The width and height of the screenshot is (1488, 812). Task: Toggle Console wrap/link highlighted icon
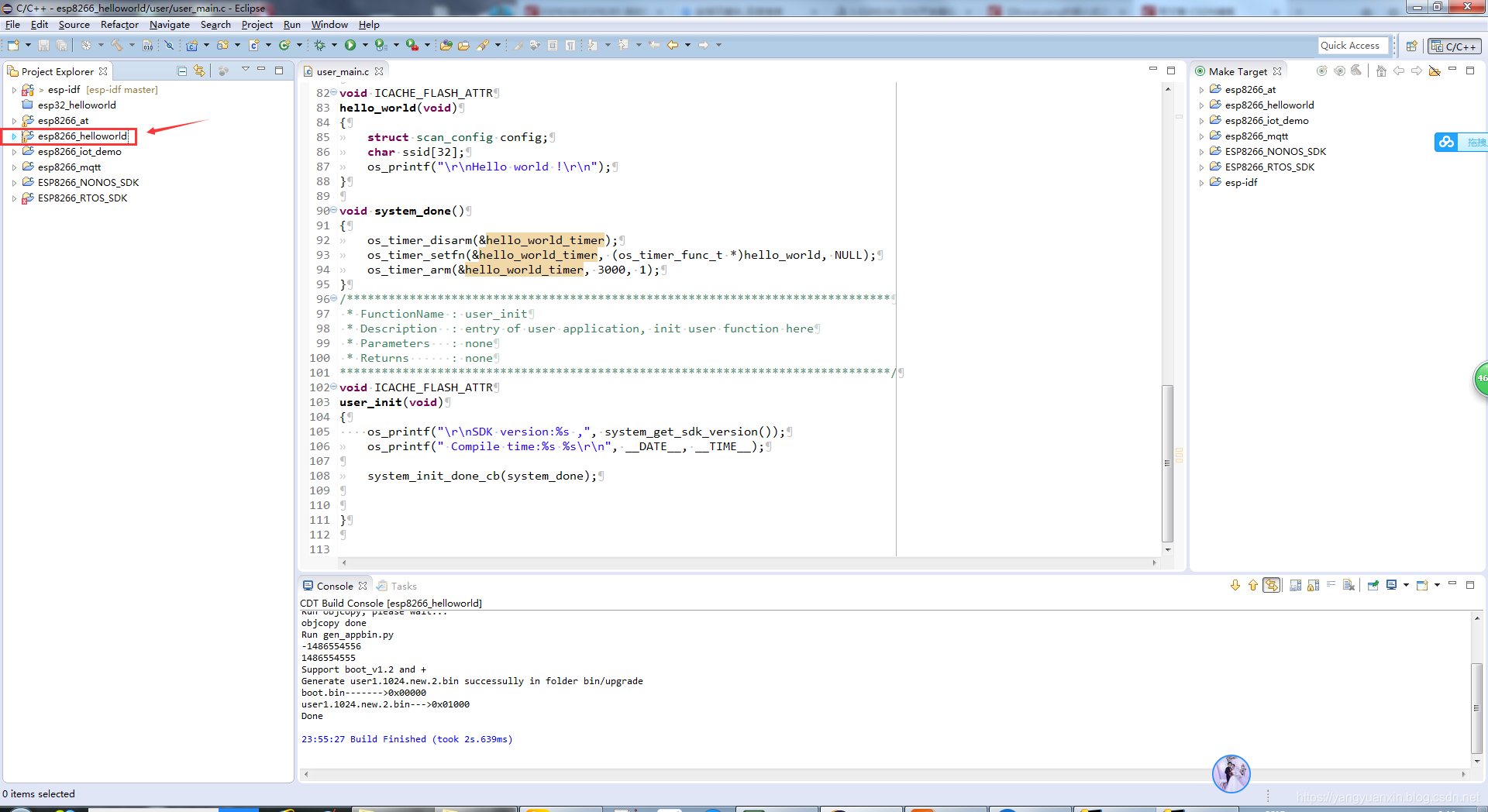pos(1272,585)
